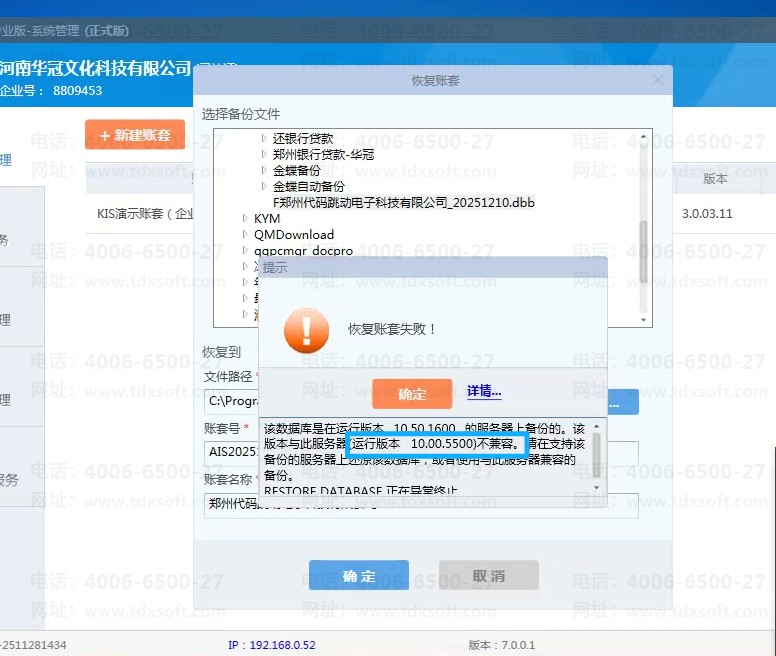Click the warning exclamation icon
The height and width of the screenshot is (656, 776).
[x=306, y=329]
